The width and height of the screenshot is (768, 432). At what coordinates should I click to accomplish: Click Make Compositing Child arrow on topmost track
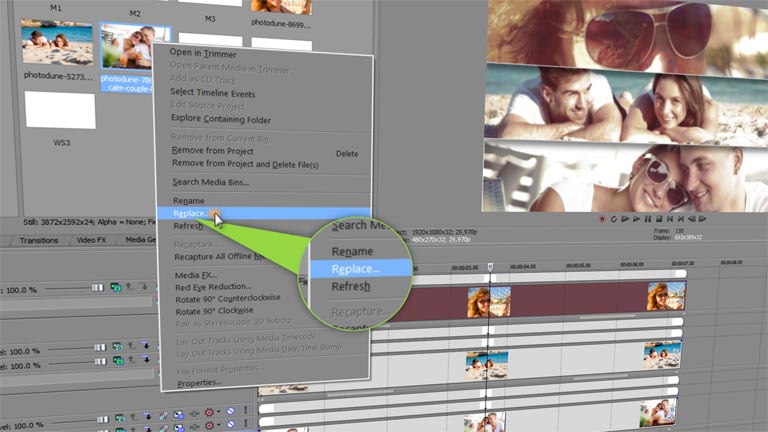pos(145,286)
